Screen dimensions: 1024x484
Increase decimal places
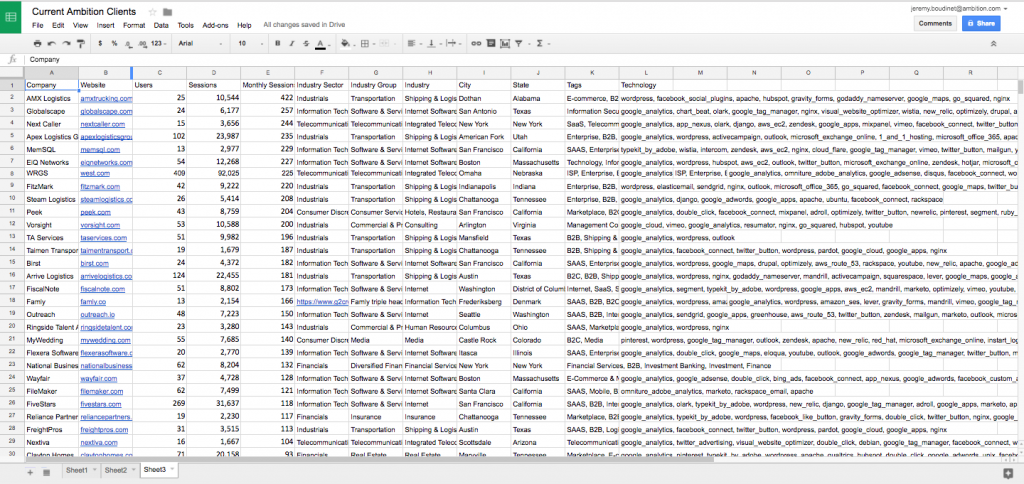(142, 44)
